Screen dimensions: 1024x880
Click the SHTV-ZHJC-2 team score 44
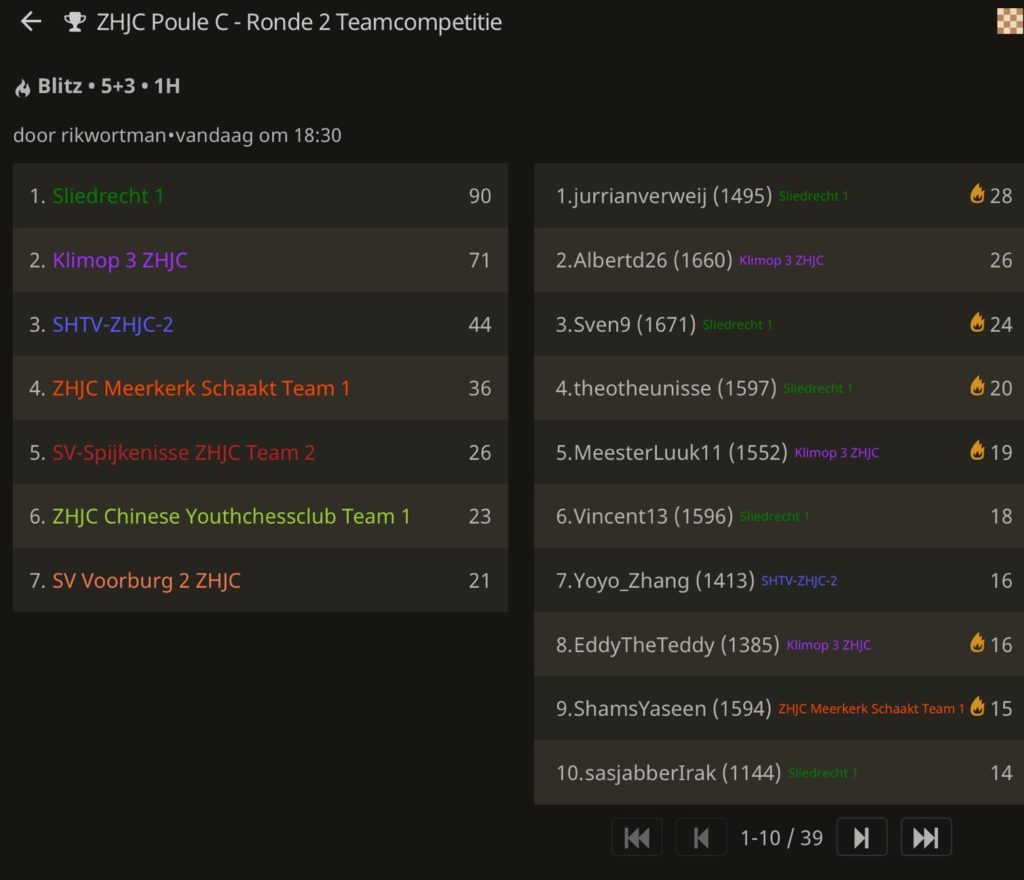coord(480,324)
